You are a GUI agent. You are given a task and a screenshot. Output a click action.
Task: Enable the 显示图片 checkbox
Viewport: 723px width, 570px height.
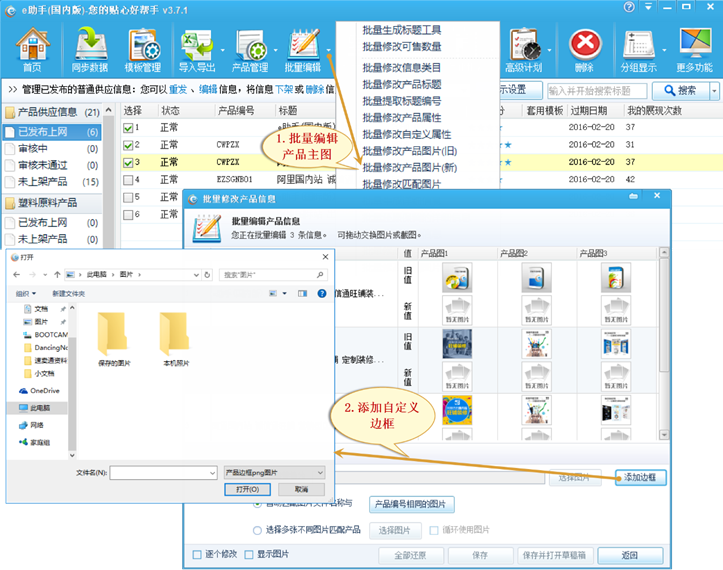tap(249, 554)
